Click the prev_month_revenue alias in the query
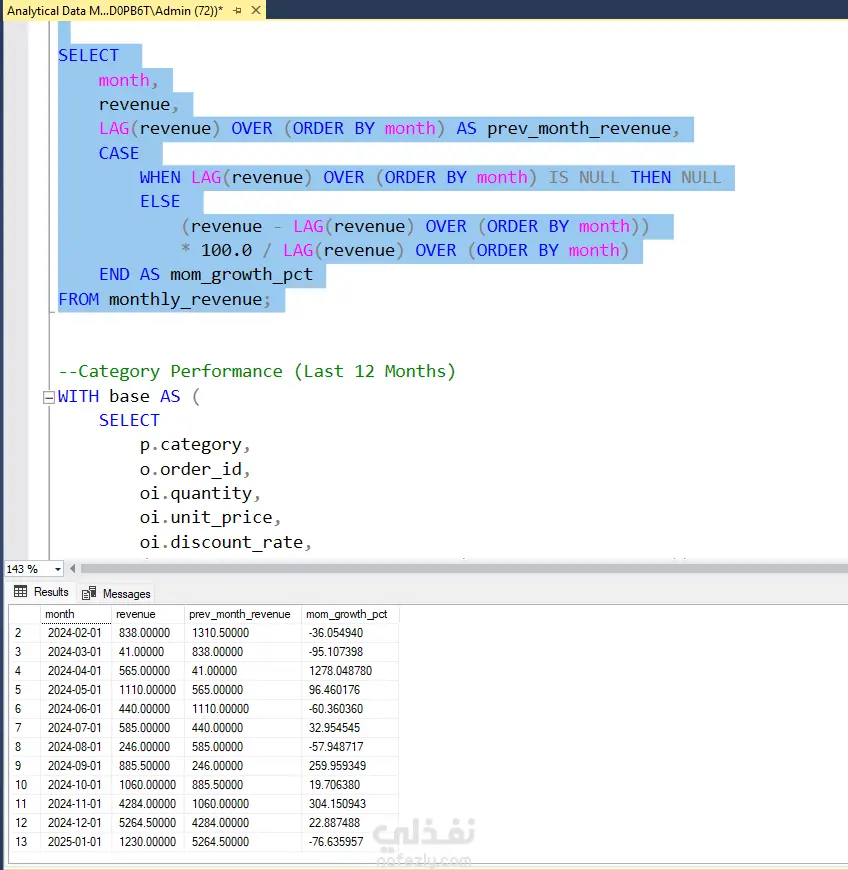This screenshot has height=870, width=848. (x=579, y=129)
